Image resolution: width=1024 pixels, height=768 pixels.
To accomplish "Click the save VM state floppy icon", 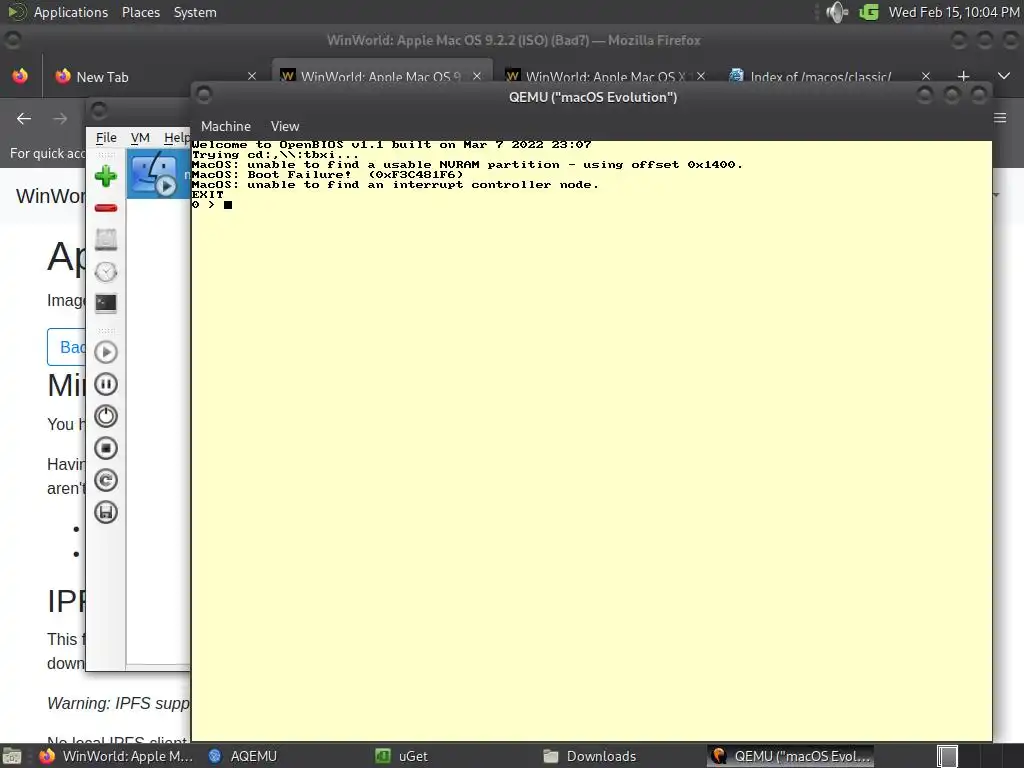I will (106, 512).
